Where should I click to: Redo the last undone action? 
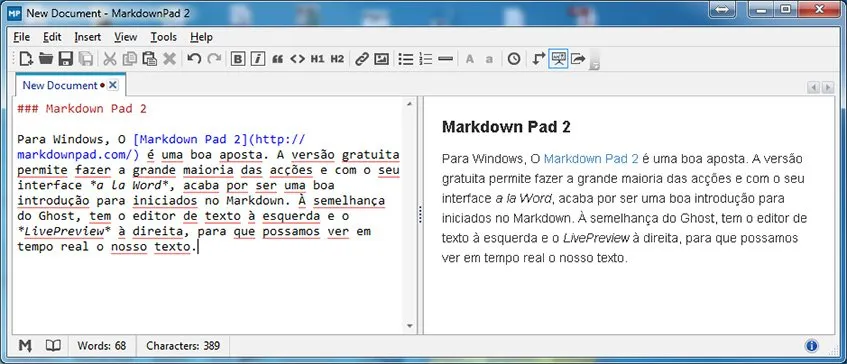click(214, 59)
